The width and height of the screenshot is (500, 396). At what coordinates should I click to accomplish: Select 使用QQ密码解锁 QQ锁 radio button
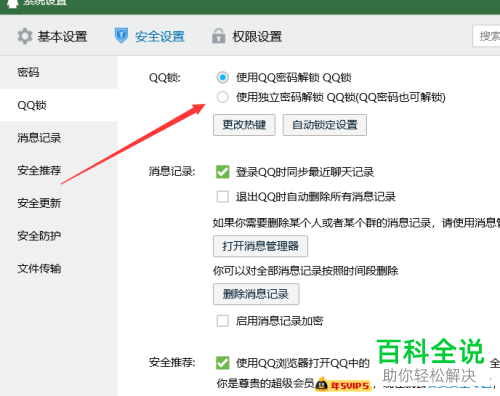(223, 78)
